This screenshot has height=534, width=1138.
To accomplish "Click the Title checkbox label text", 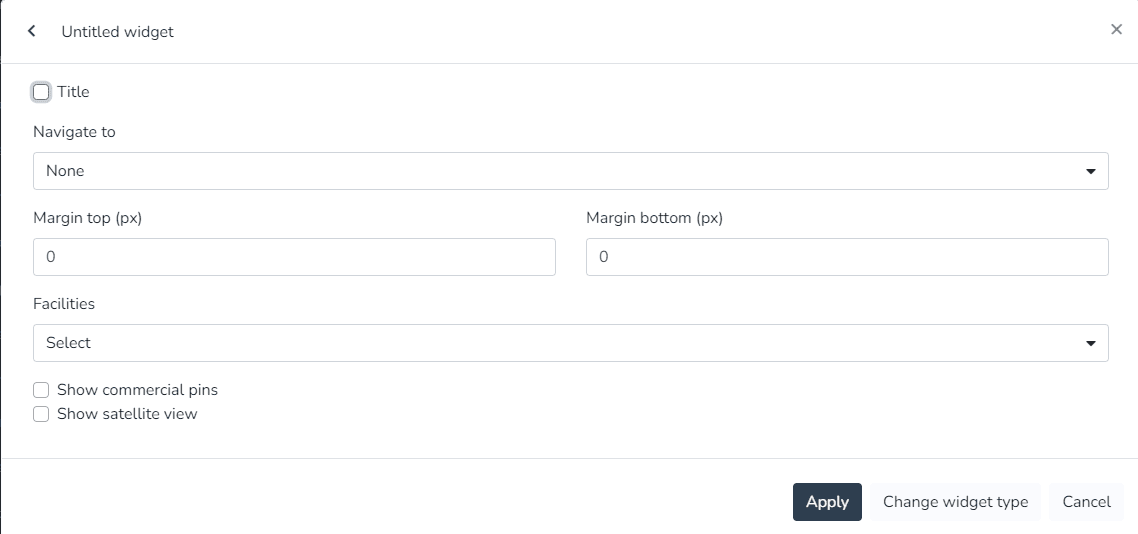I will tap(73, 92).
